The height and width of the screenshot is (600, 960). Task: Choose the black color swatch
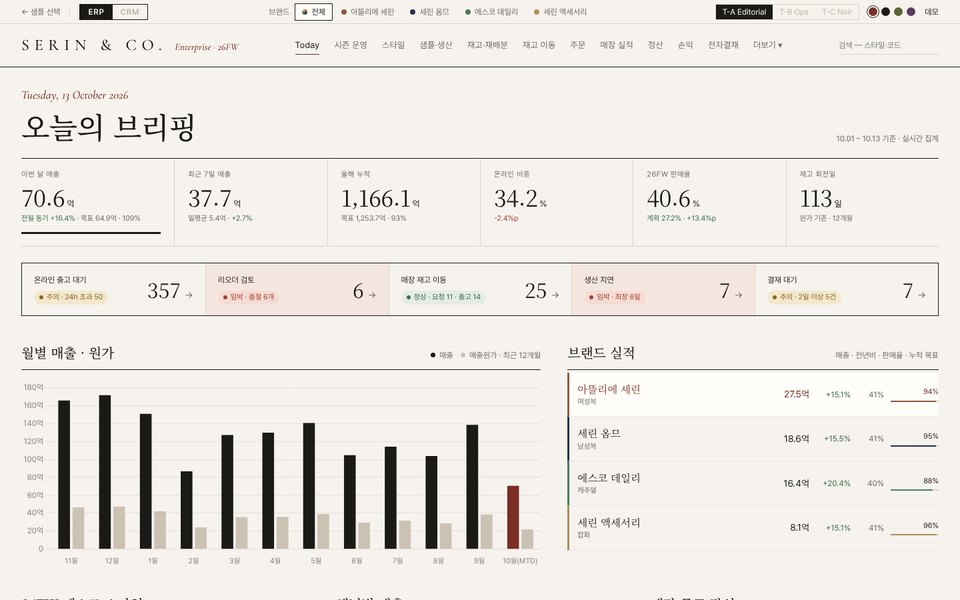coord(885,12)
